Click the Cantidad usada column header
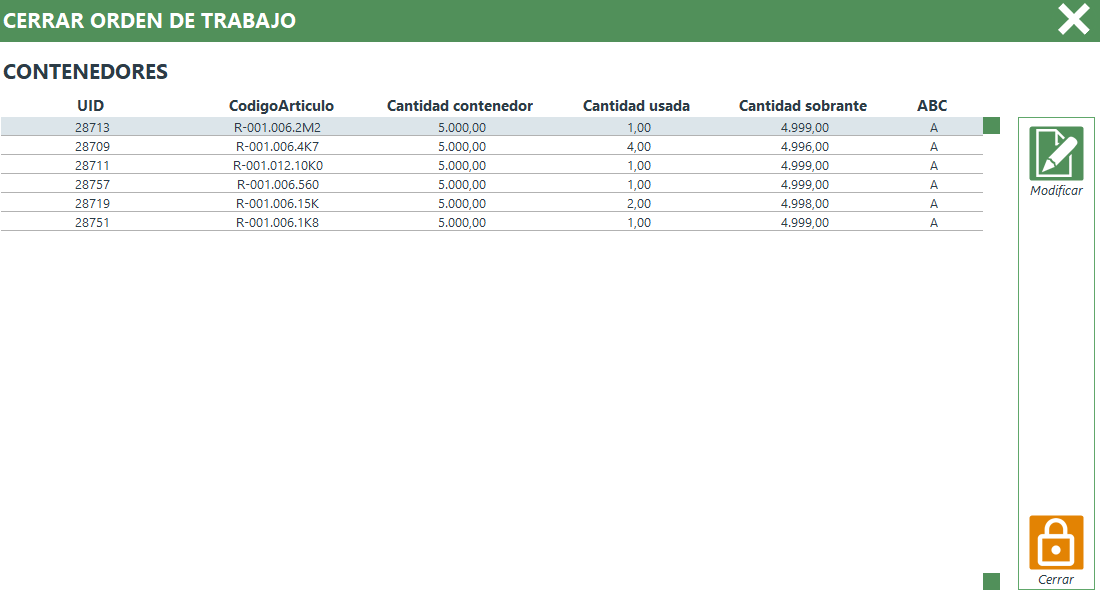Screen dimensions: 1100x594 (x=636, y=106)
